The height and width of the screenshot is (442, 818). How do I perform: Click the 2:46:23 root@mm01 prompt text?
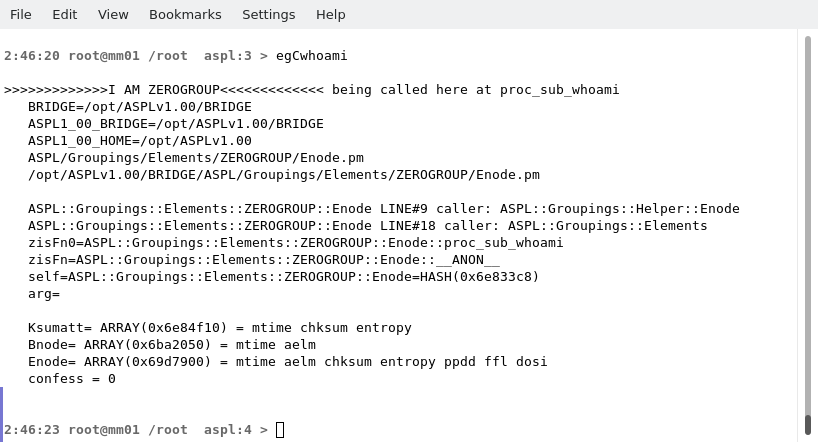95,430
